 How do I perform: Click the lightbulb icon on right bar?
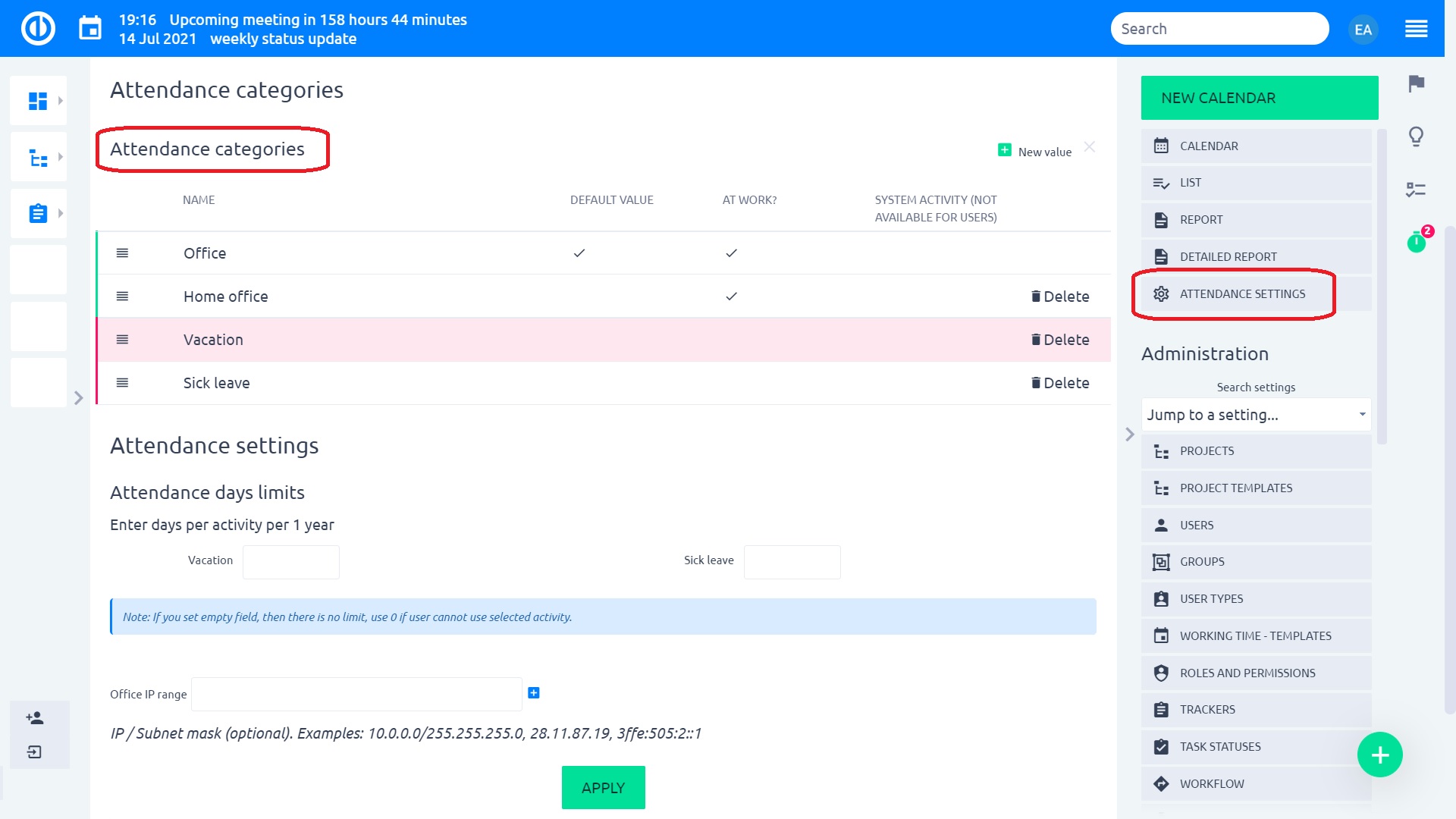point(1416,136)
